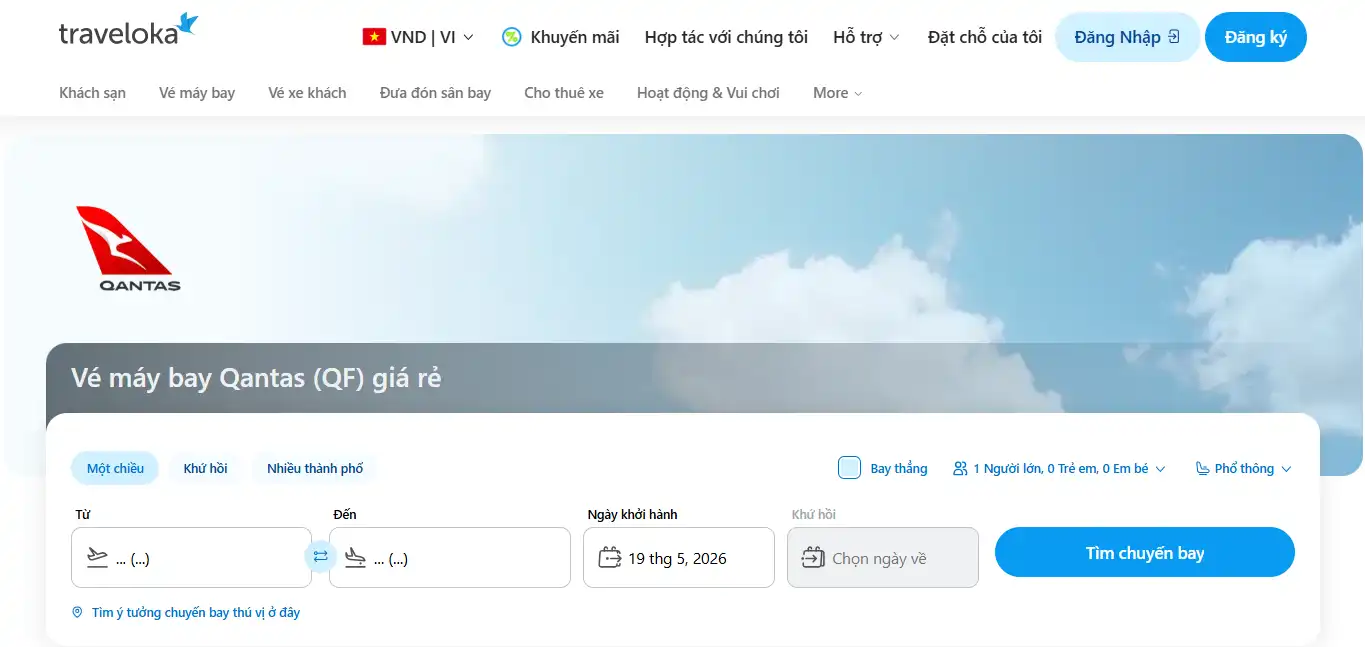Select the Một chiều trip option
Screen dimensions: 1365x647
tap(115, 468)
